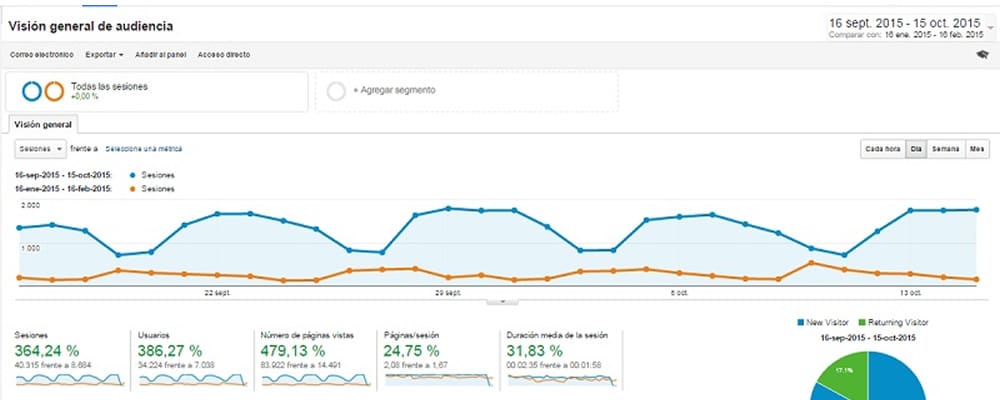
Task: Click the 6 oct. axis label
Action: (679, 293)
